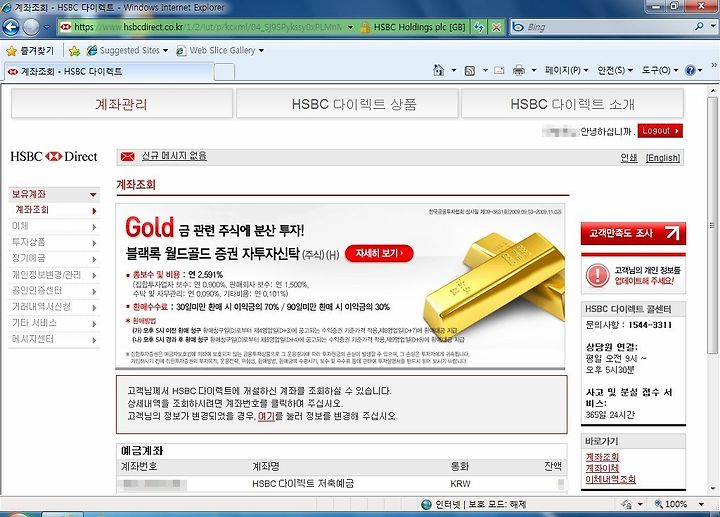
Task: Open the recent pages dropdown arrow
Action: tap(47, 27)
